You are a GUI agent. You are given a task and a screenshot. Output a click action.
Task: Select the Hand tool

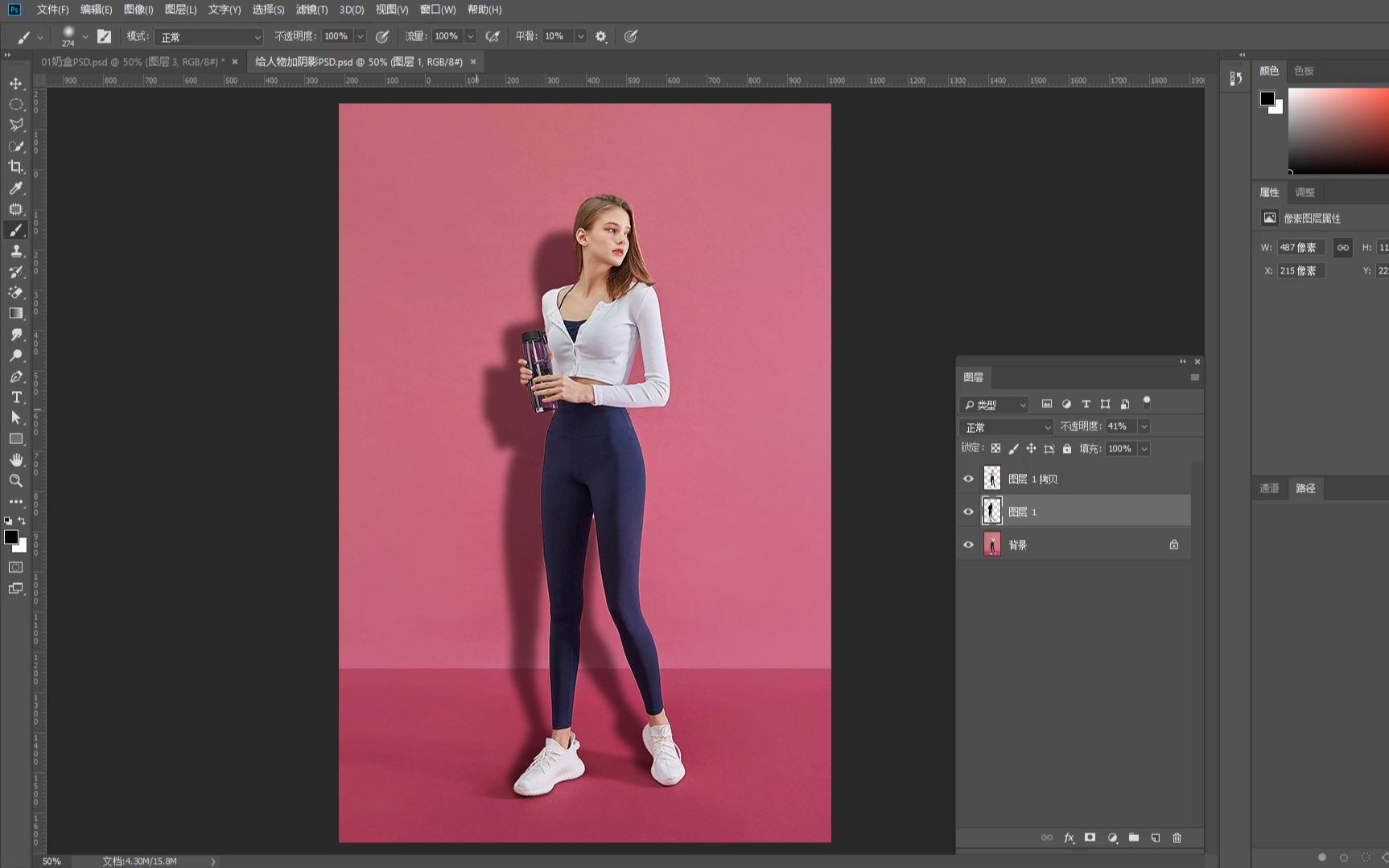pos(16,460)
